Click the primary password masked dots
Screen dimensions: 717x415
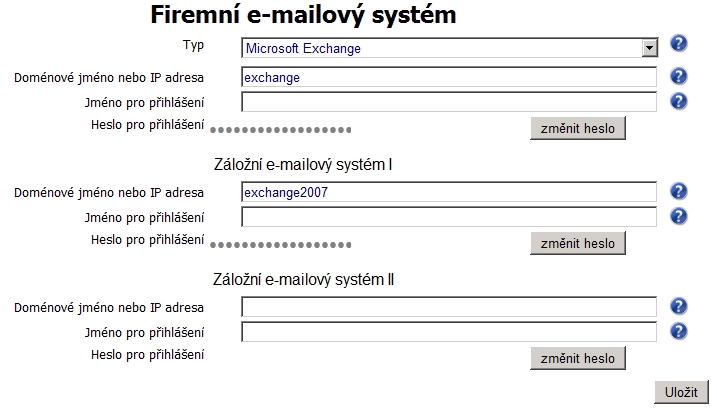coord(281,130)
